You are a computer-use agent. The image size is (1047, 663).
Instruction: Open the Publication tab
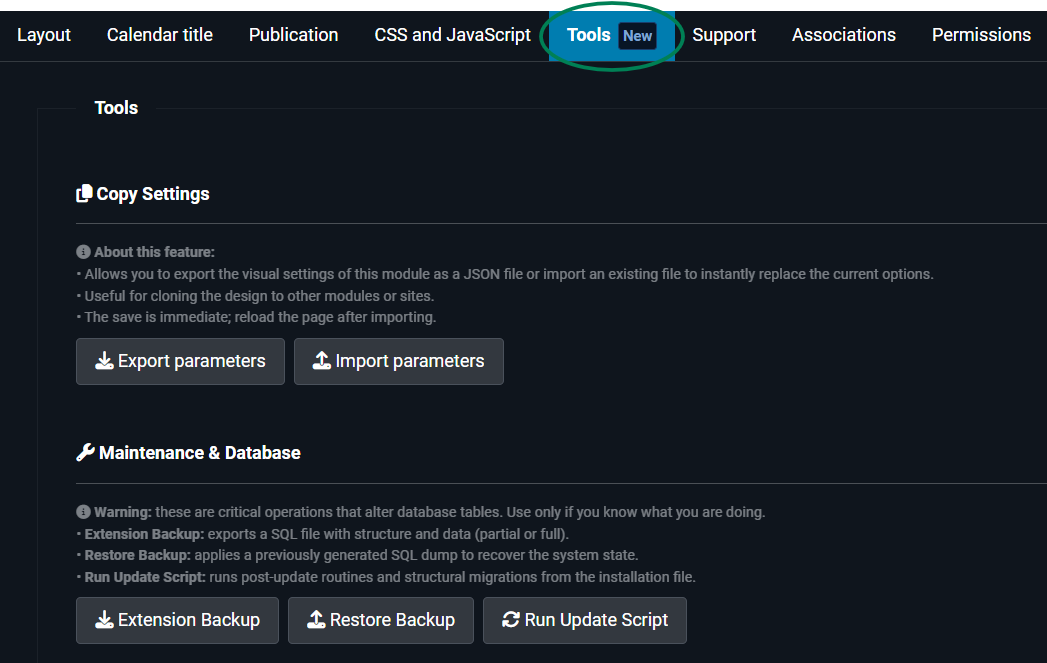coord(293,35)
